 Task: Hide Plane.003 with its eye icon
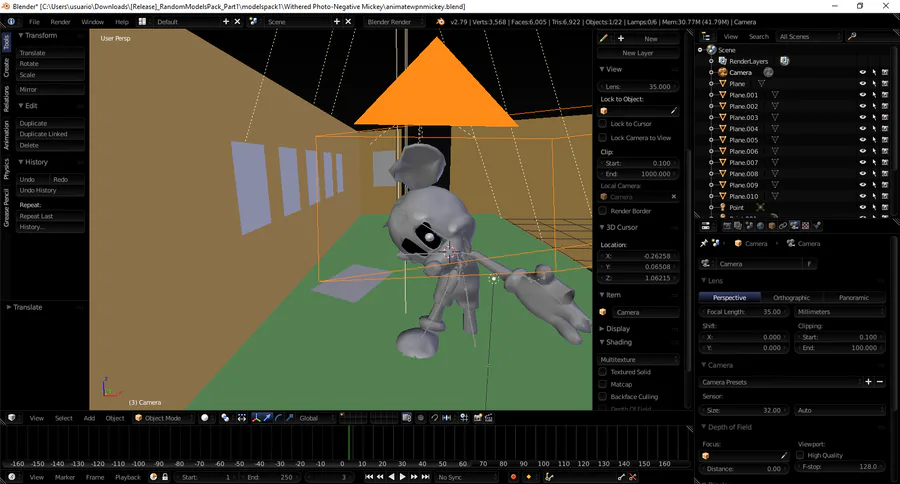pyautogui.click(x=862, y=117)
